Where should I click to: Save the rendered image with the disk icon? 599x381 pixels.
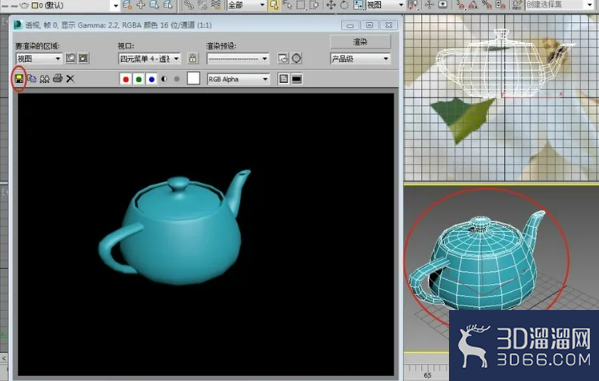[19, 79]
